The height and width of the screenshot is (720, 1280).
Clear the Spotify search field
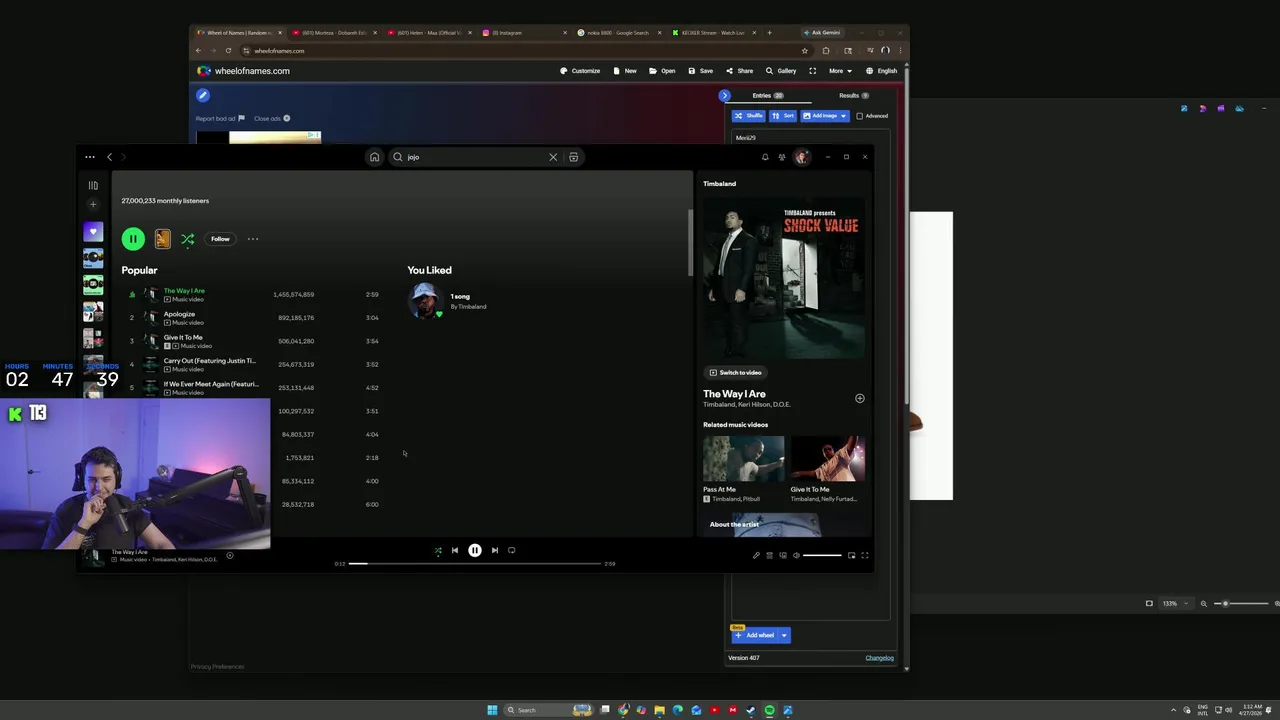553,157
